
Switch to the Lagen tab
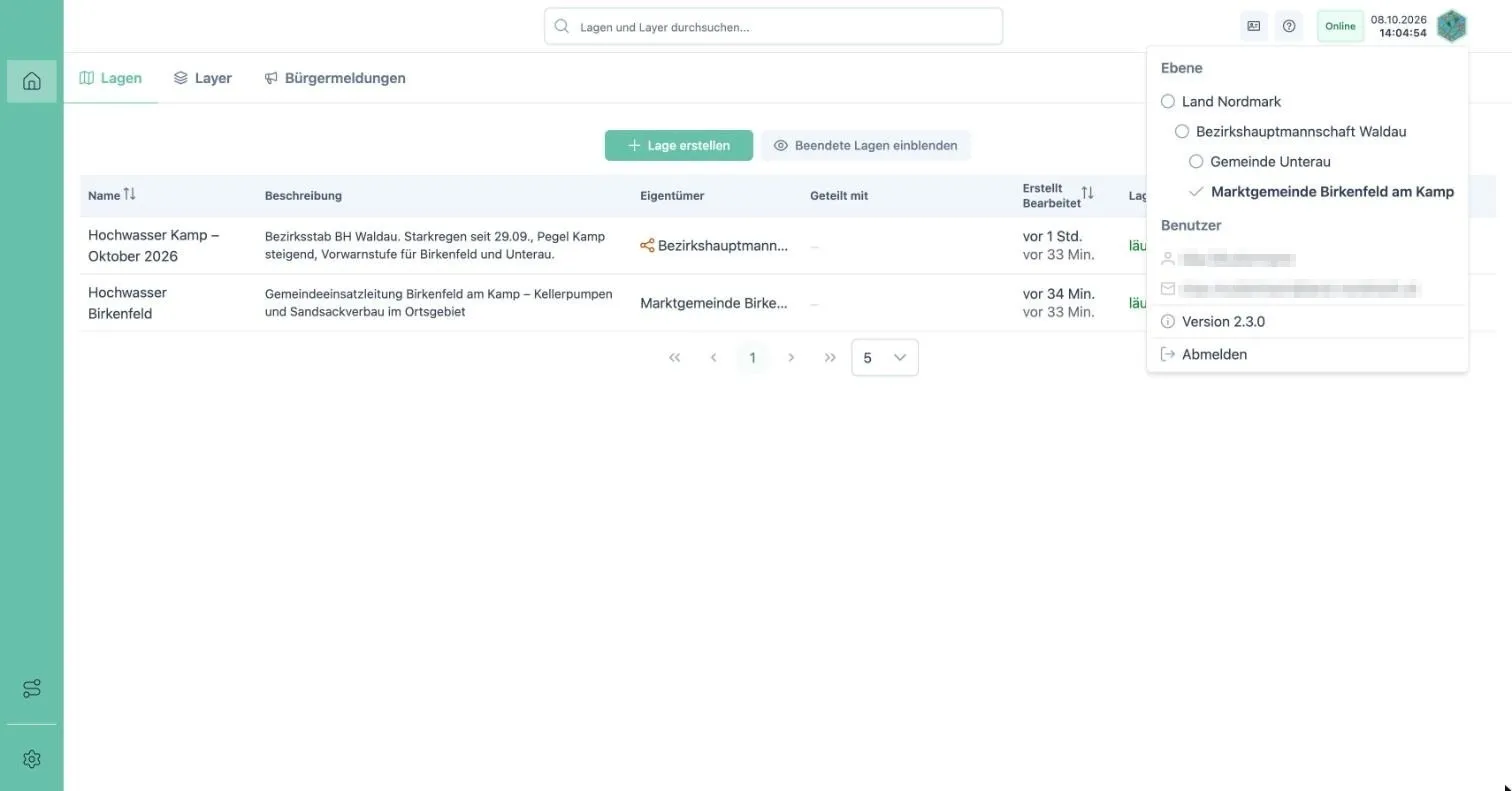pyautogui.click(x=111, y=78)
